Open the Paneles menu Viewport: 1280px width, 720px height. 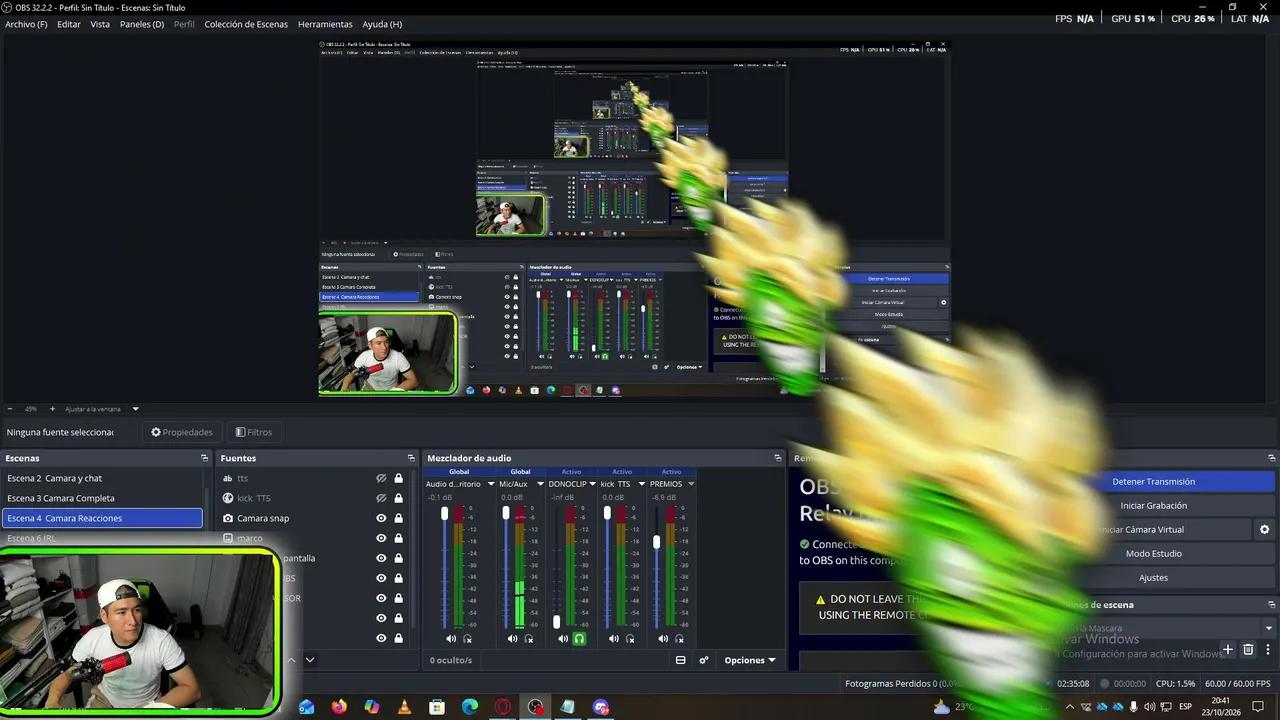point(142,24)
